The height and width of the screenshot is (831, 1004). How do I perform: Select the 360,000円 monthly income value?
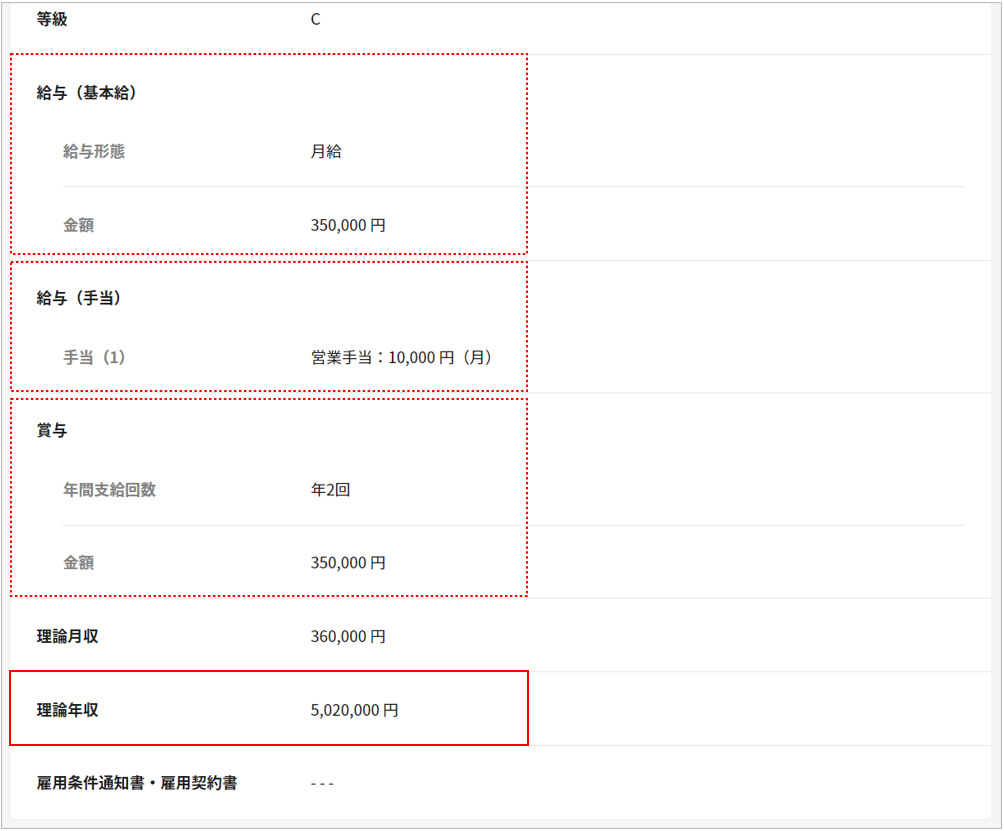[x=348, y=636]
